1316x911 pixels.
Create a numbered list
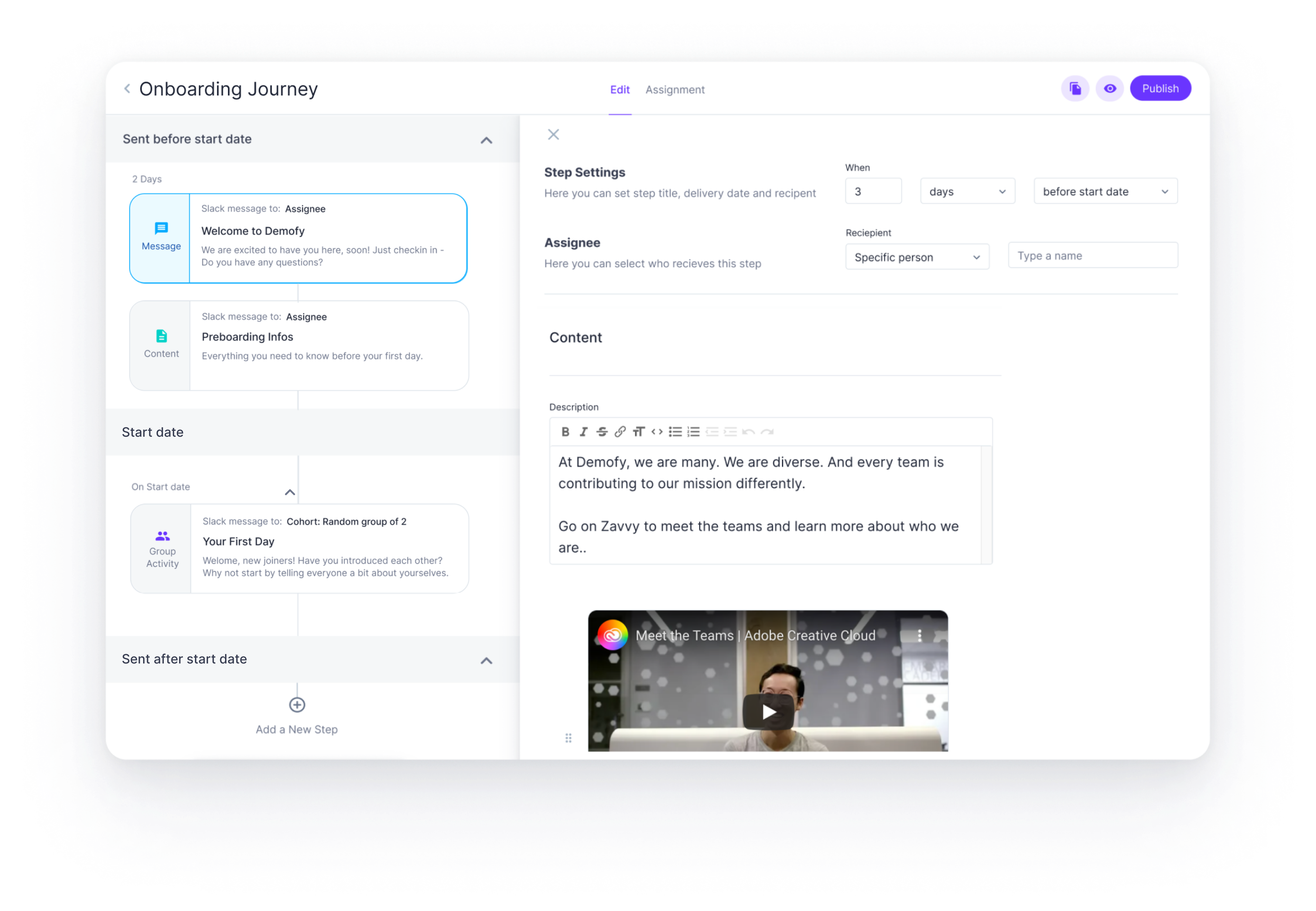coord(693,432)
